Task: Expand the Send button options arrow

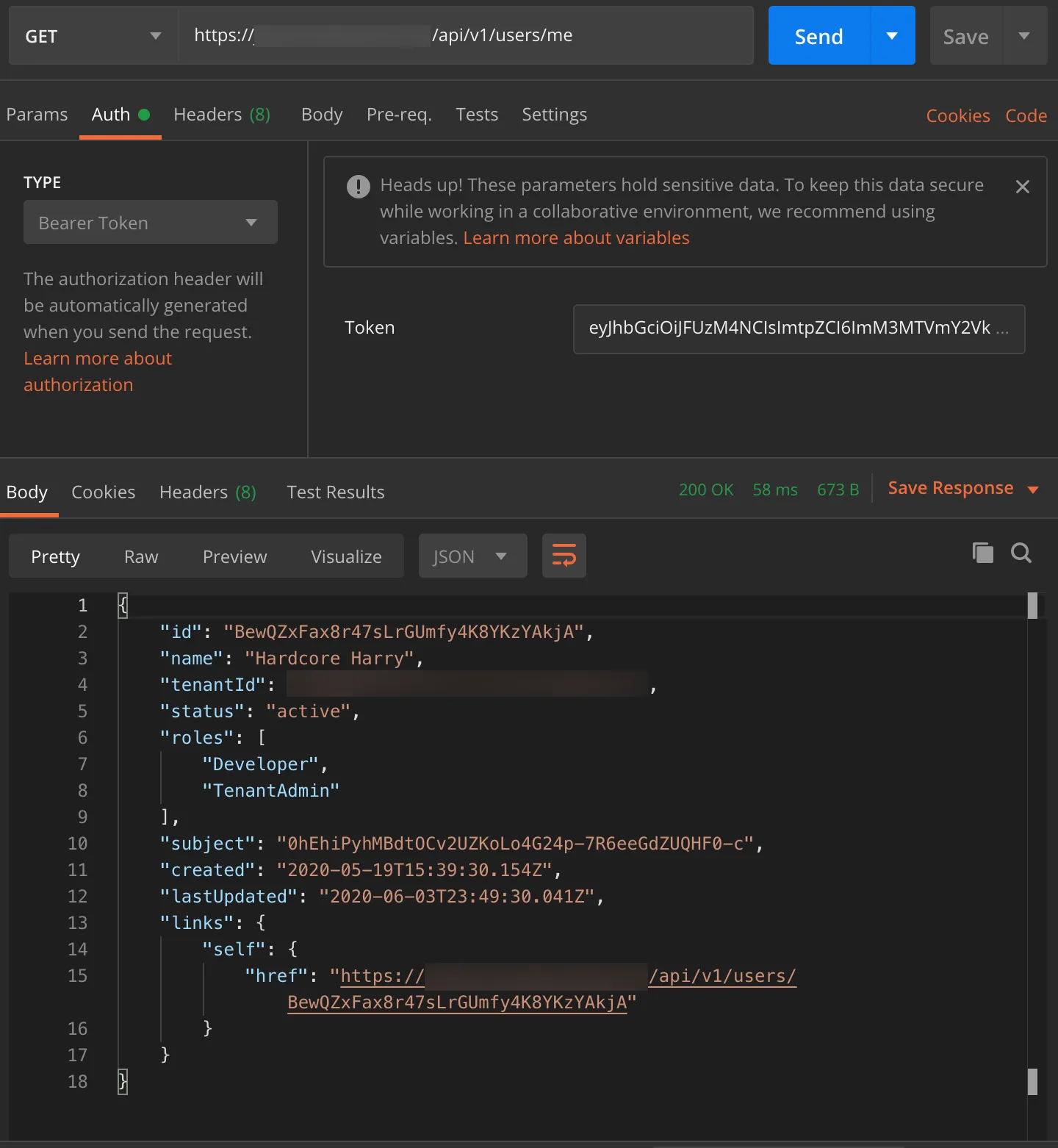Action: (893, 36)
